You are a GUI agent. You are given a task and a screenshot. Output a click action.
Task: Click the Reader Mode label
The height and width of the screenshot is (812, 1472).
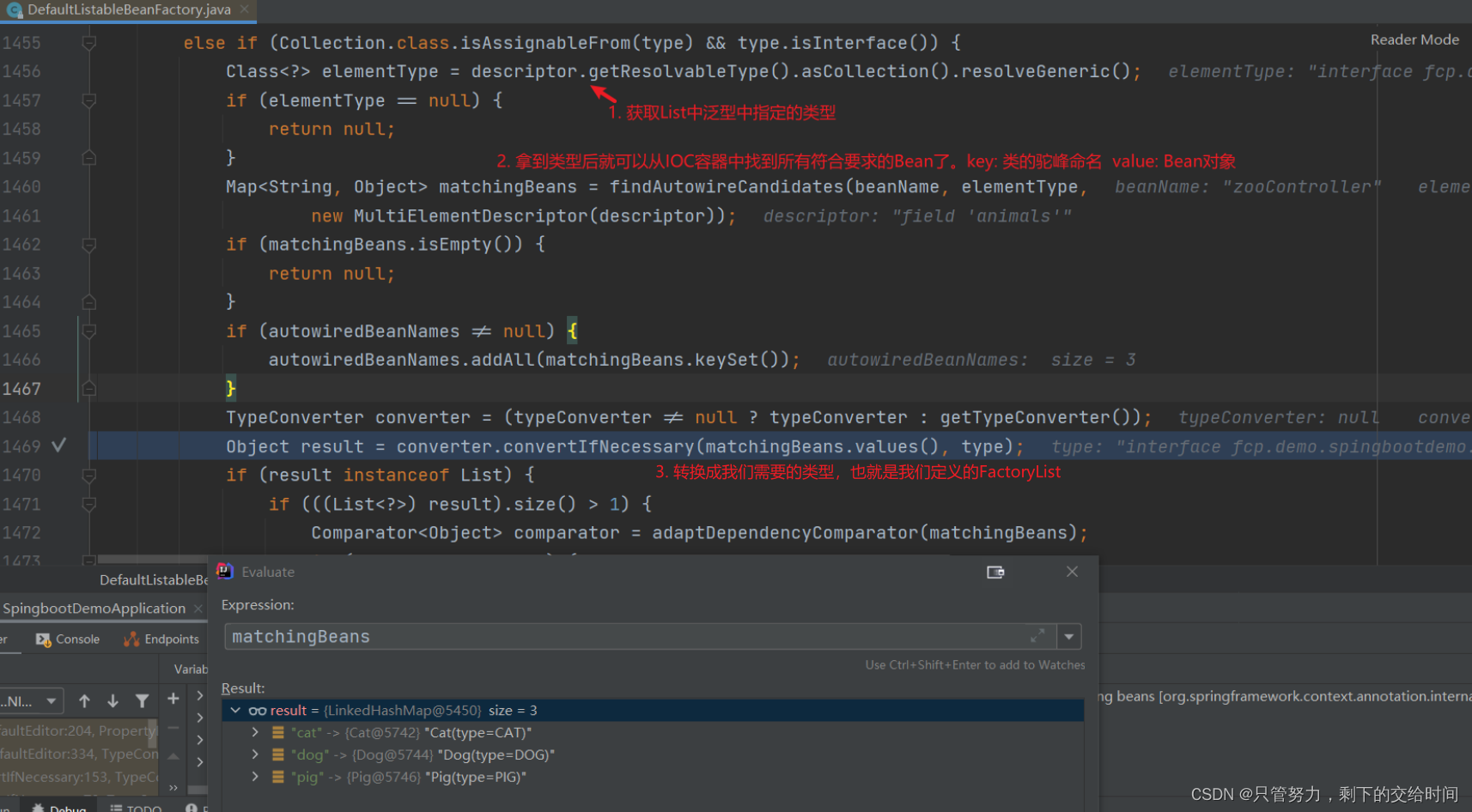(1414, 39)
